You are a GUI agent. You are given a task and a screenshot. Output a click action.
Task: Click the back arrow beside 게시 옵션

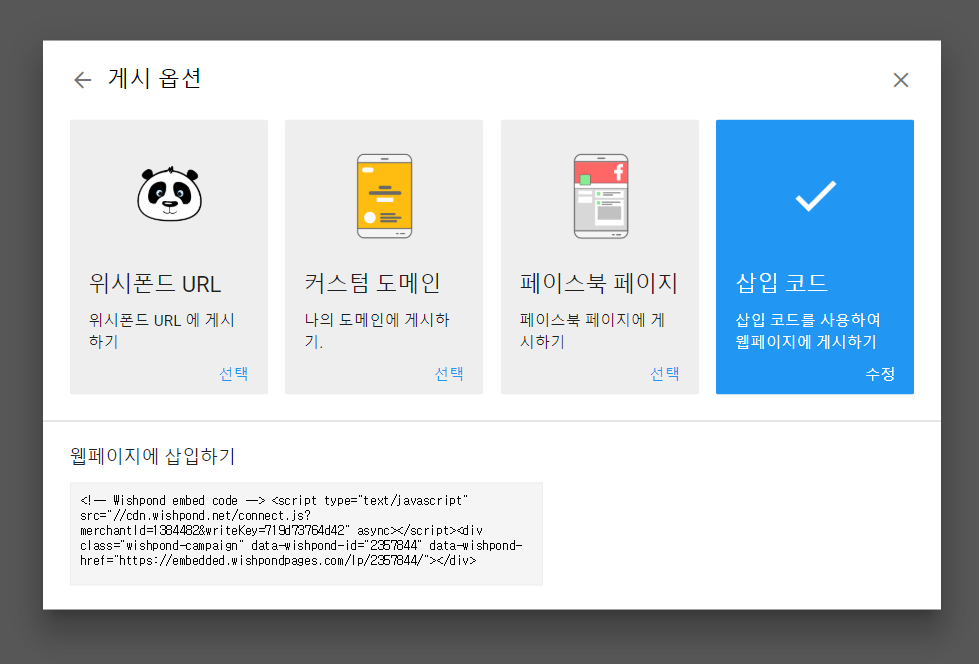pyautogui.click(x=82, y=80)
